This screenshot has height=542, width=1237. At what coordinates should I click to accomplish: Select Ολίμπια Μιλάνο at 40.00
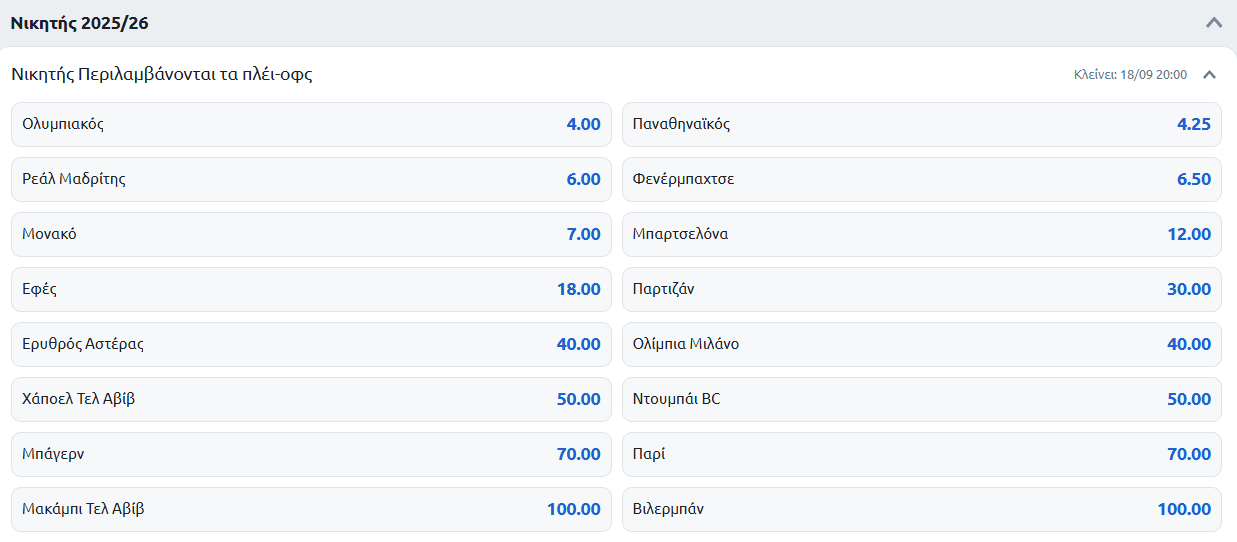pyautogui.click(x=922, y=344)
